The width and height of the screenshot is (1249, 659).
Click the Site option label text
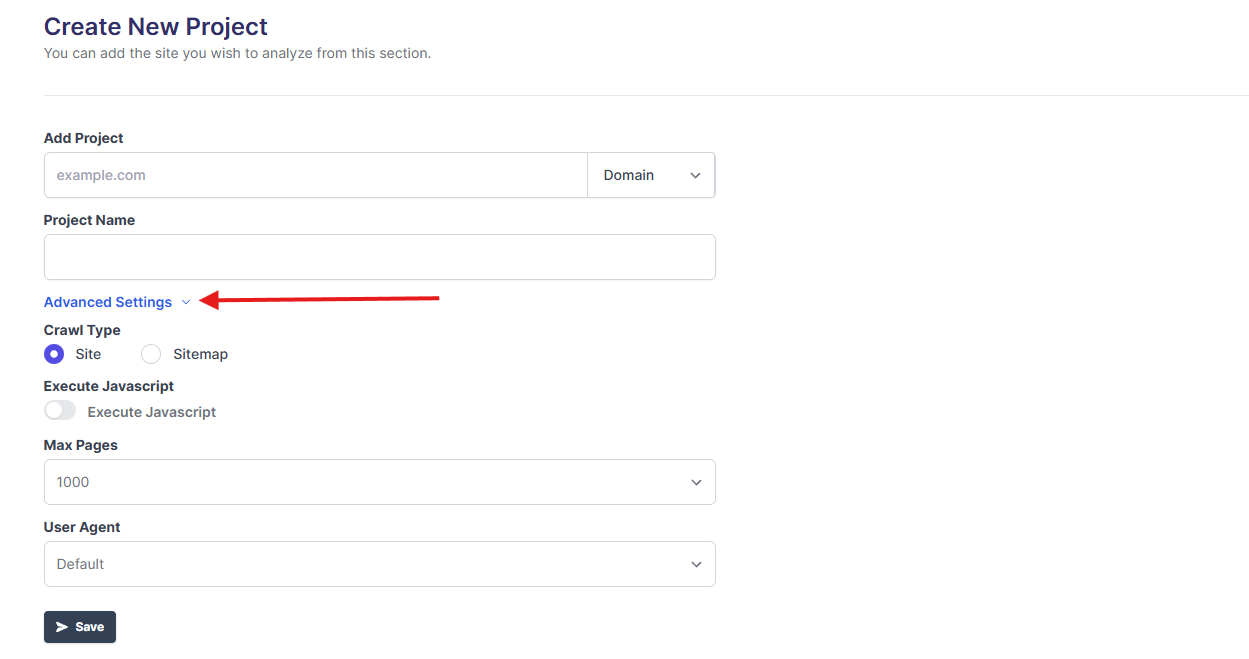88,354
